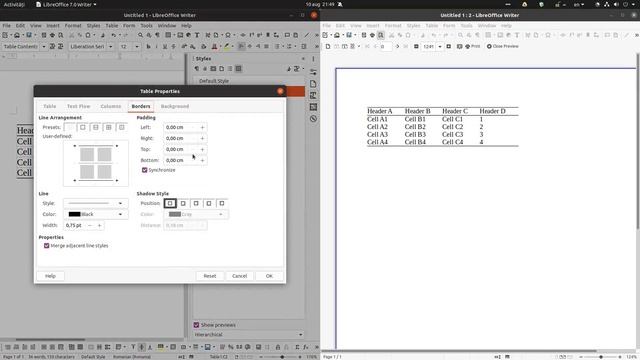Open Paragraph Styles in Styles sidebar
The width and height of the screenshot is (640, 360).
pyautogui.click(x=197, y=69)
